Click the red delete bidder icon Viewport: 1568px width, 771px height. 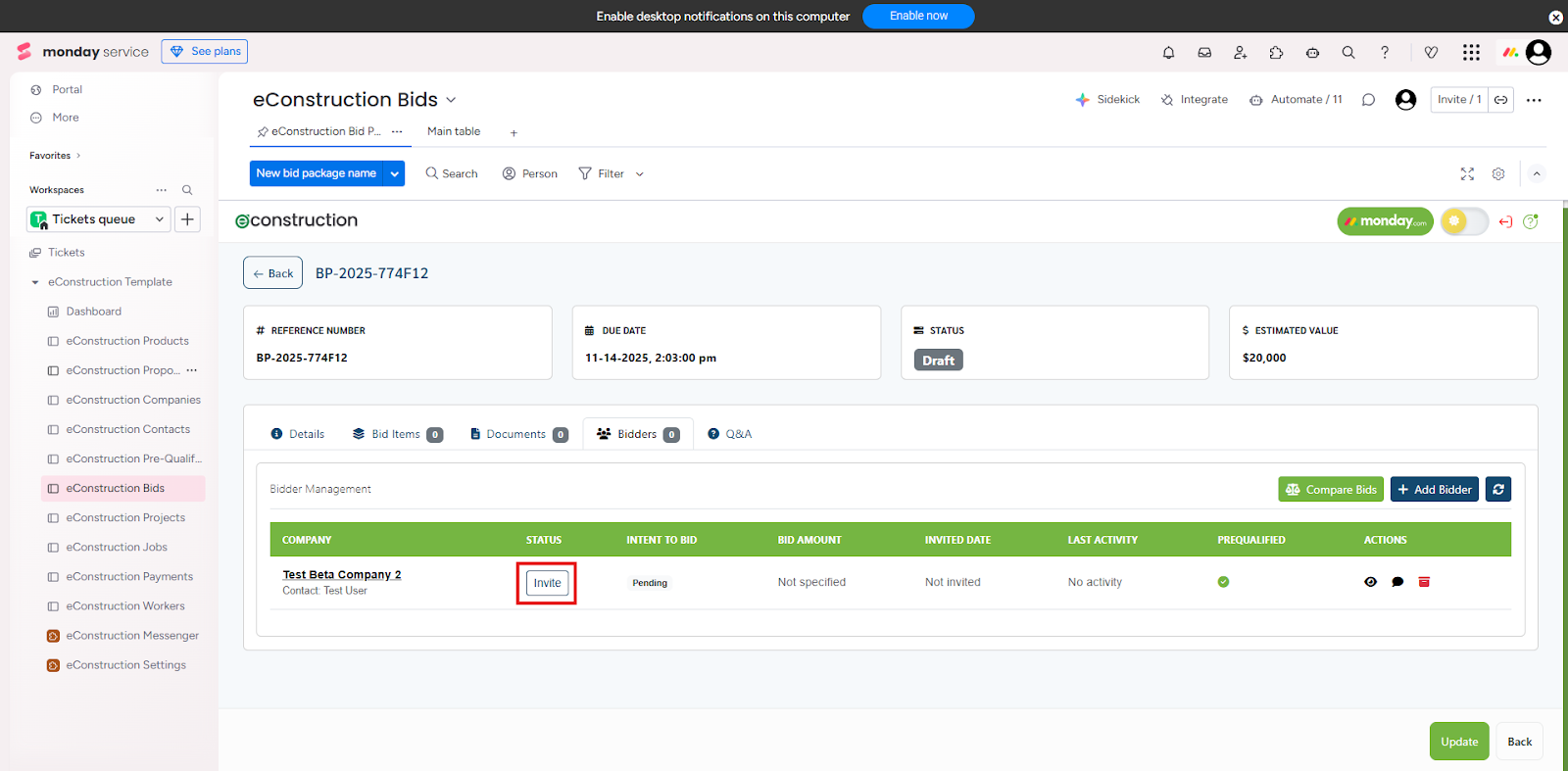pyautogui.click(x=1424, y=582)
